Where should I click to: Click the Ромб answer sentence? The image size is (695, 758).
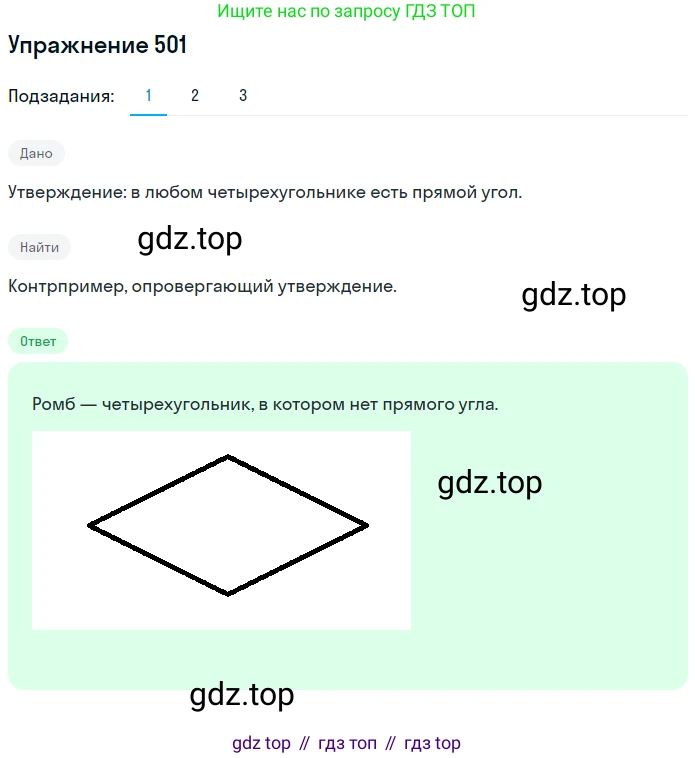(x=265, y=404)
